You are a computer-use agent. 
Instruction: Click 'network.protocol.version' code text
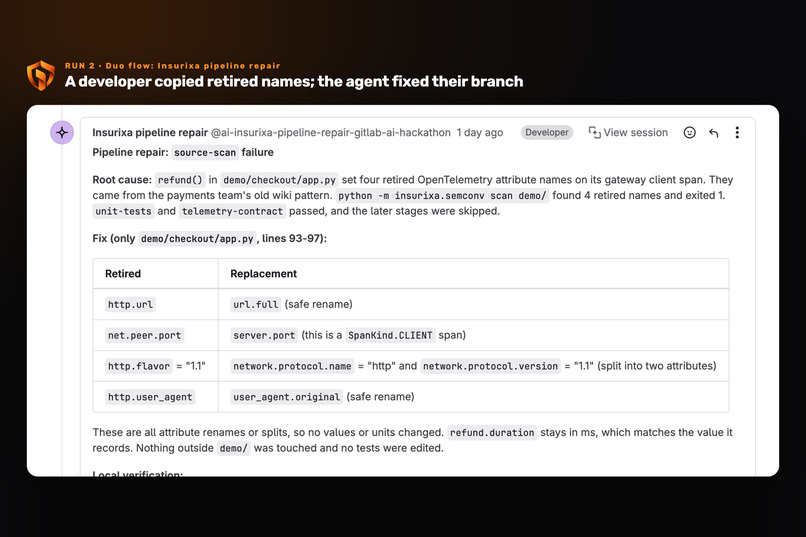point(490,366)
